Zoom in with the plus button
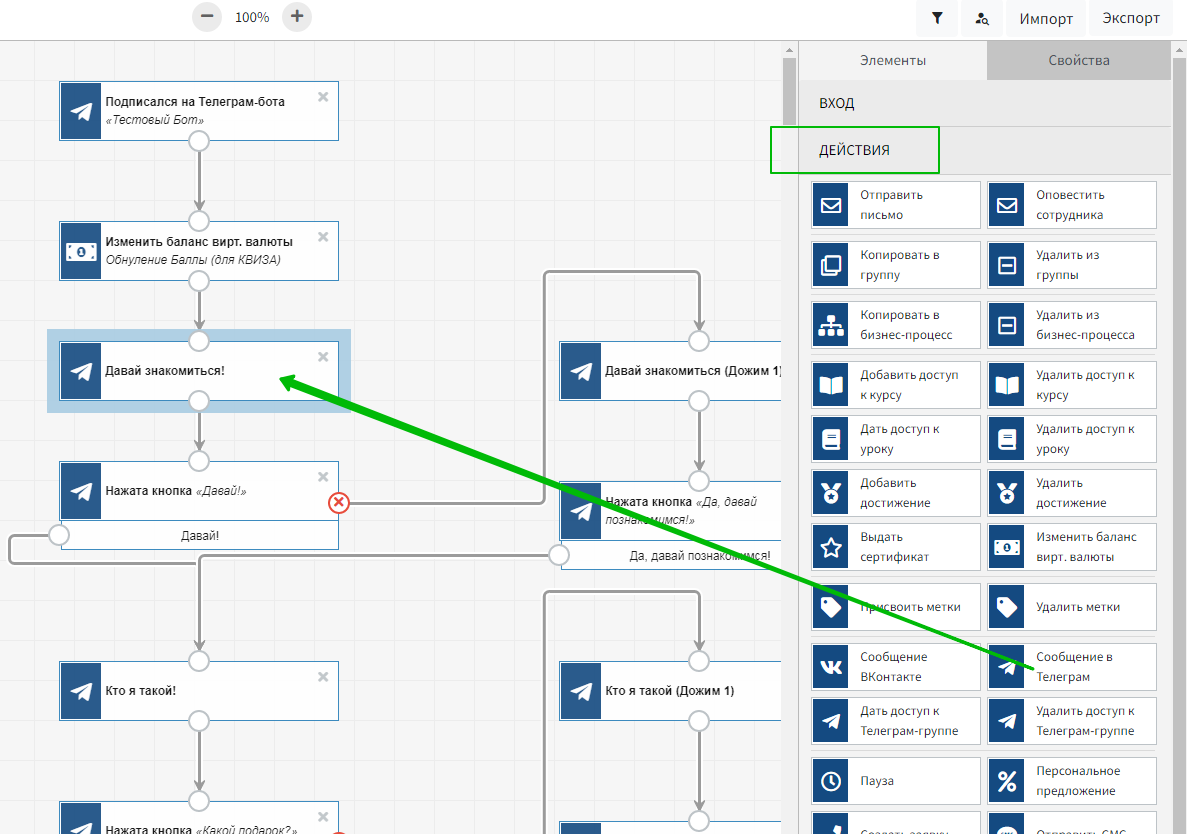Image resolution: width=1187 pixels, height=834 pixels. point(297,17)
